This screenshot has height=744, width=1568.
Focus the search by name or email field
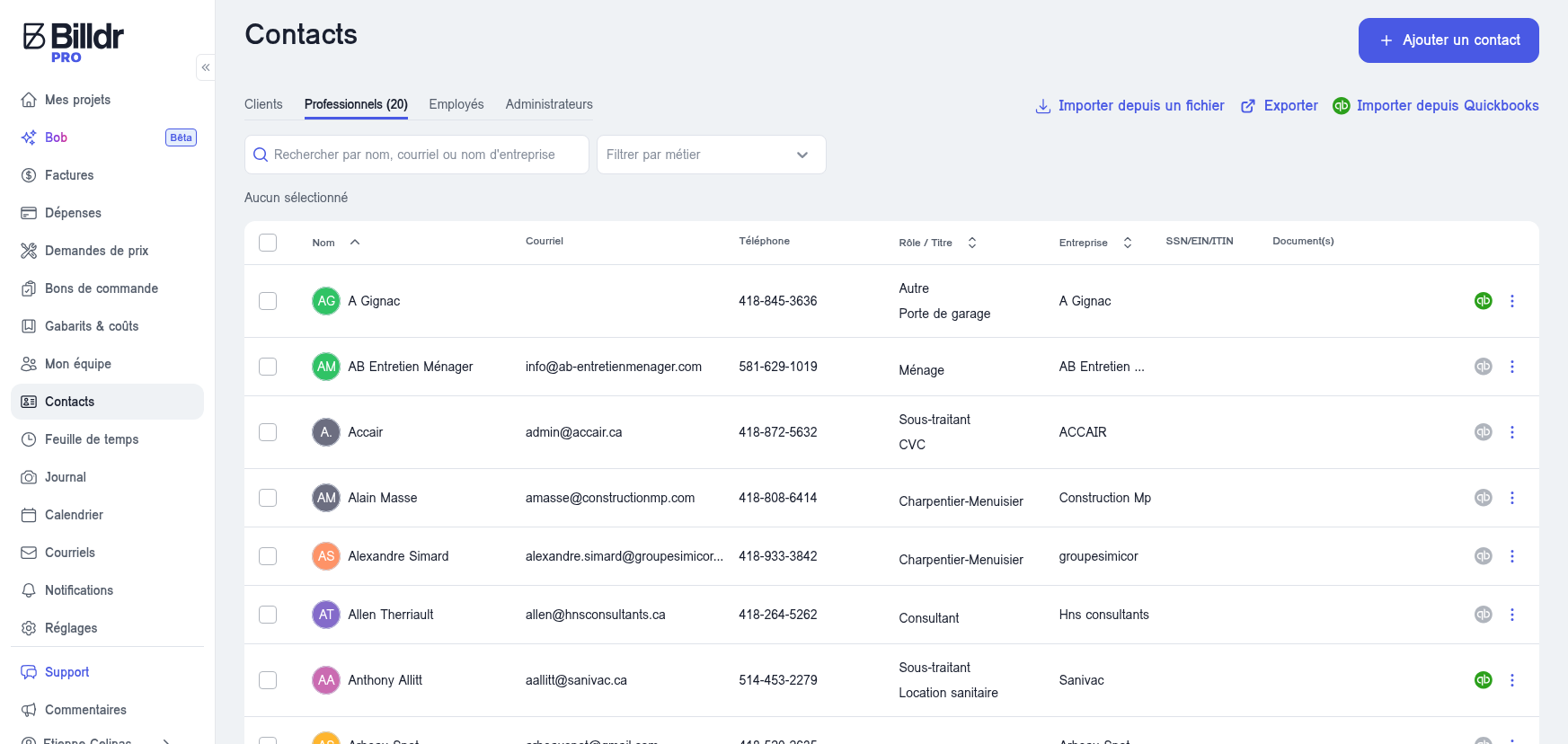point(417,155)
